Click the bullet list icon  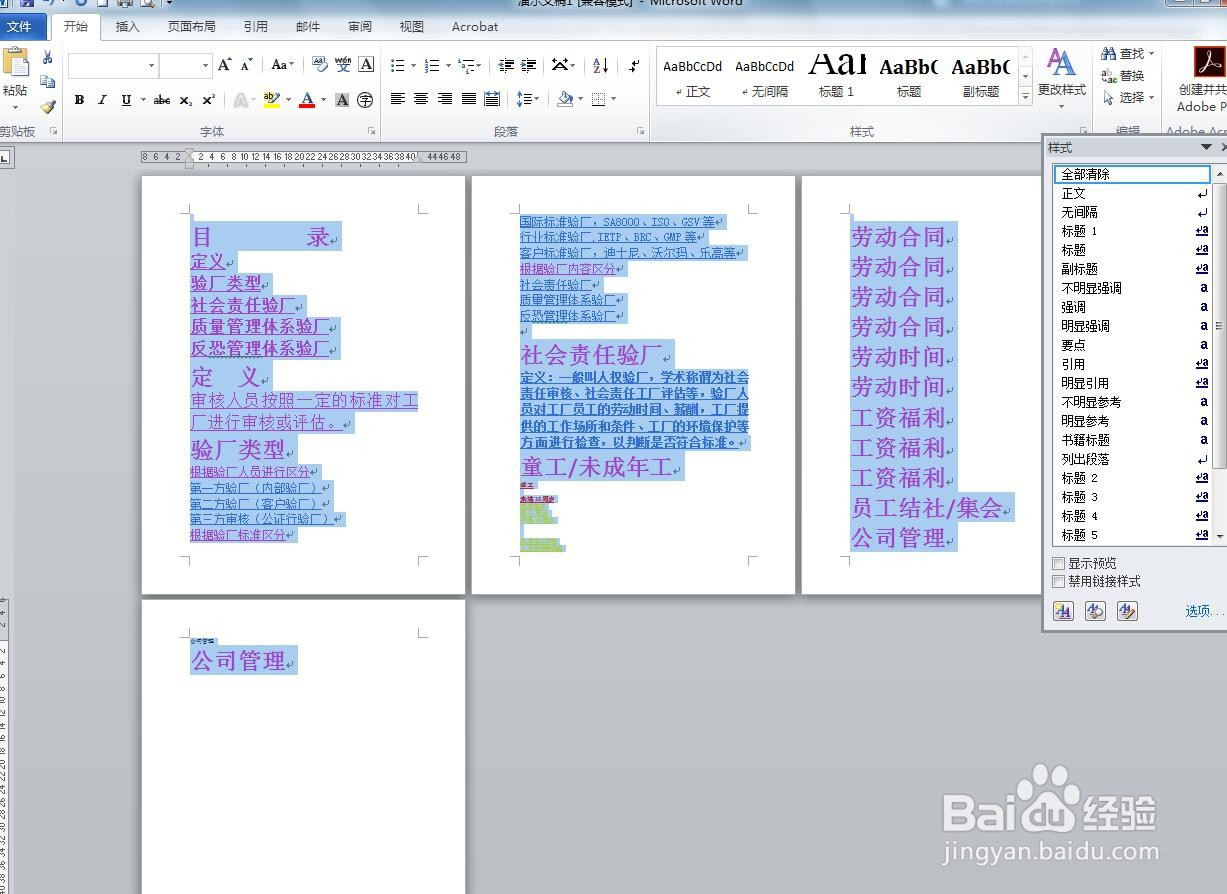[x=398, y=66]
